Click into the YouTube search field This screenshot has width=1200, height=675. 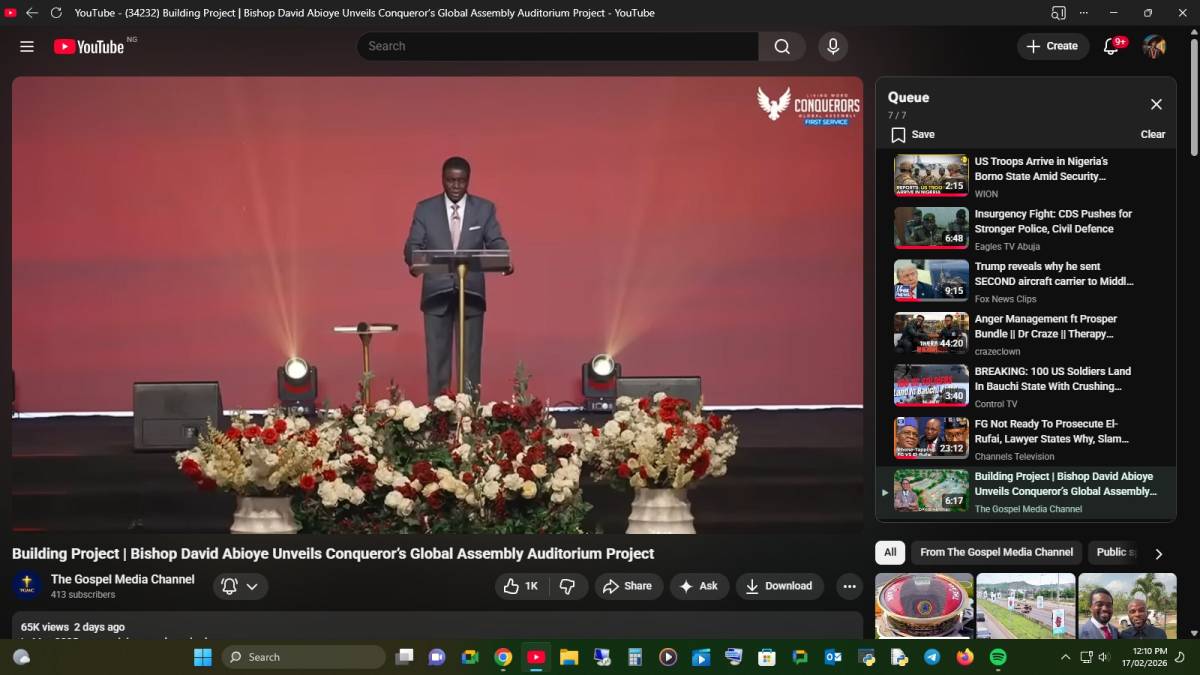click(x=558, y=46)
